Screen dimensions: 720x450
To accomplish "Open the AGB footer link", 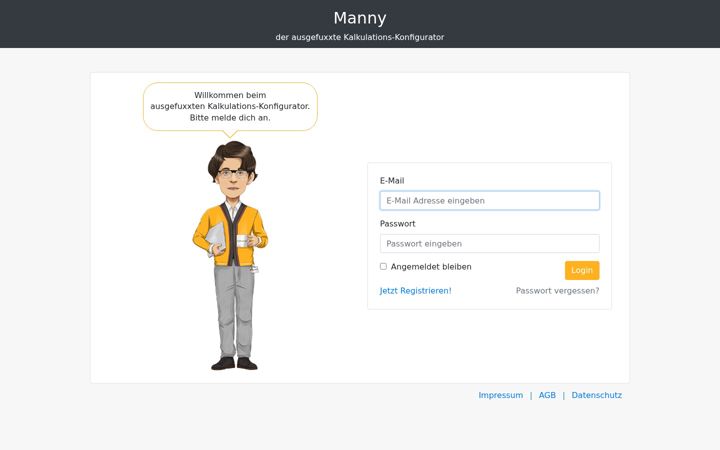I will point(547,395).
